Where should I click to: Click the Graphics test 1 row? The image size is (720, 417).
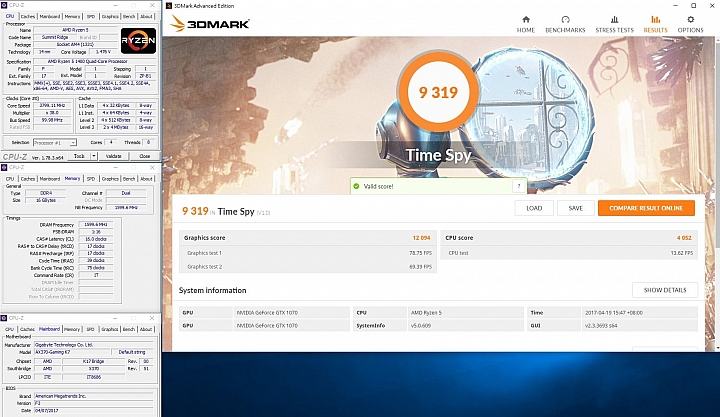pos(308,253)
